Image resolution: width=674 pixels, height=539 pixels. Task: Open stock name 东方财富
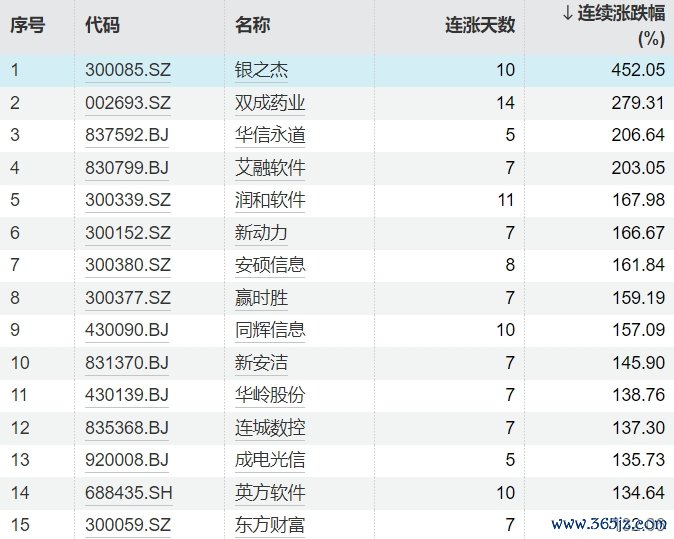point(270,525)
